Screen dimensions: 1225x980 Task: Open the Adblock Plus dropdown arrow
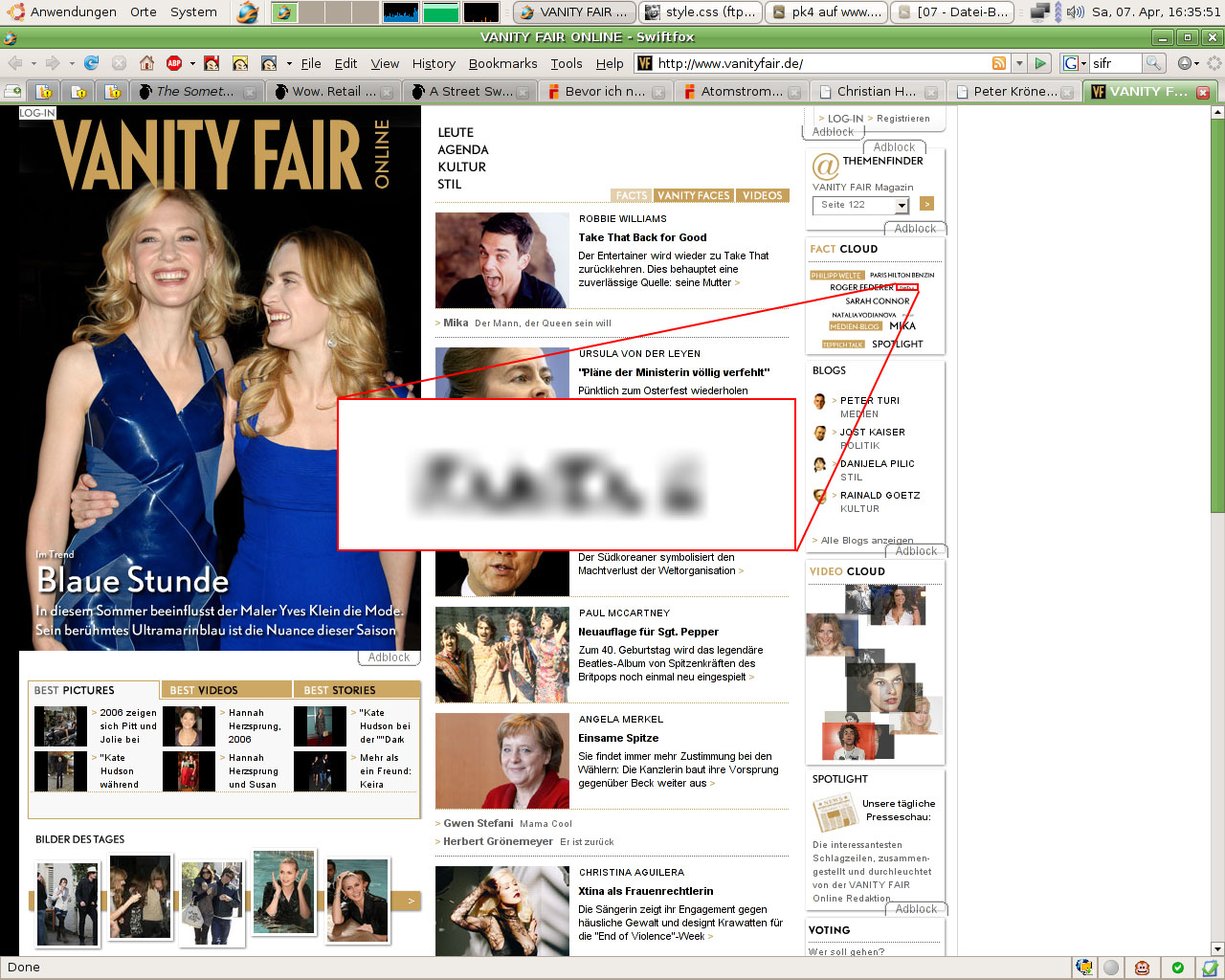click(x=192, y=63)
